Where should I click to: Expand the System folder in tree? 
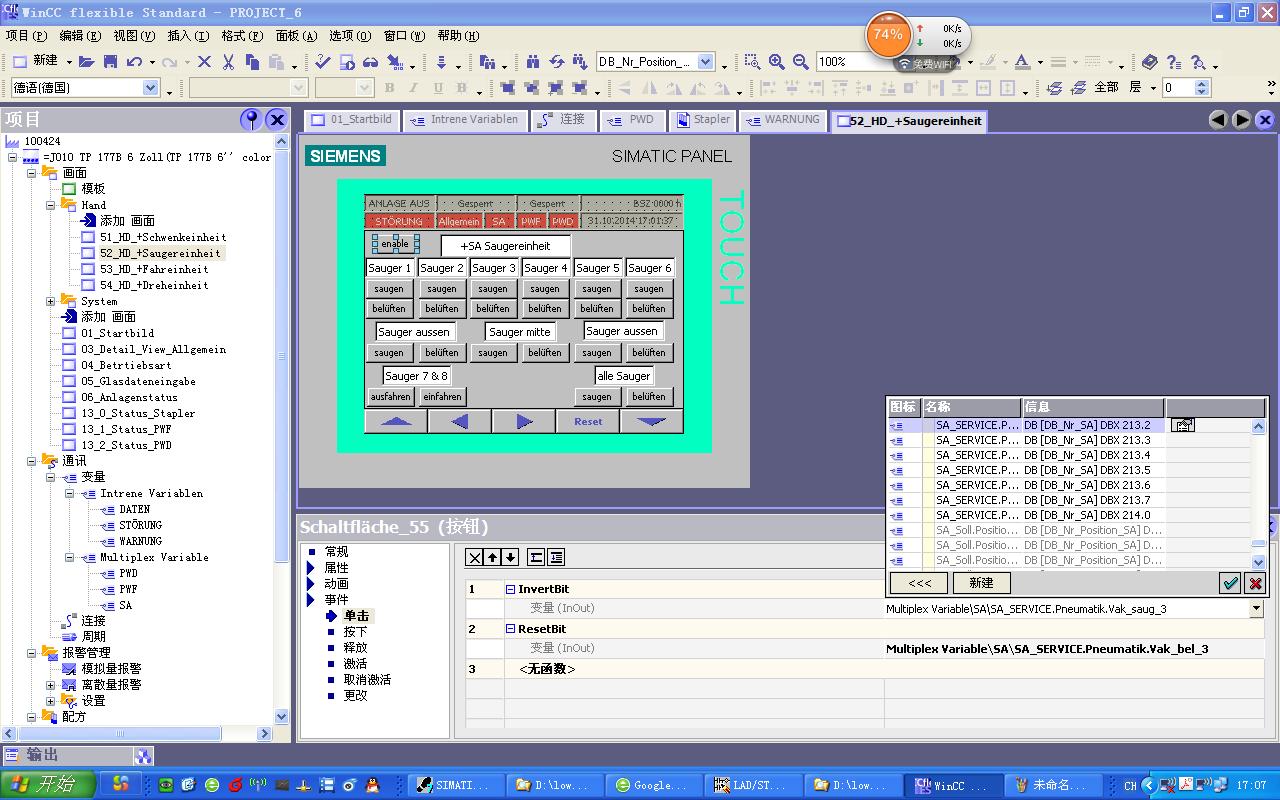pyautogui.click(x=50, y=301)
